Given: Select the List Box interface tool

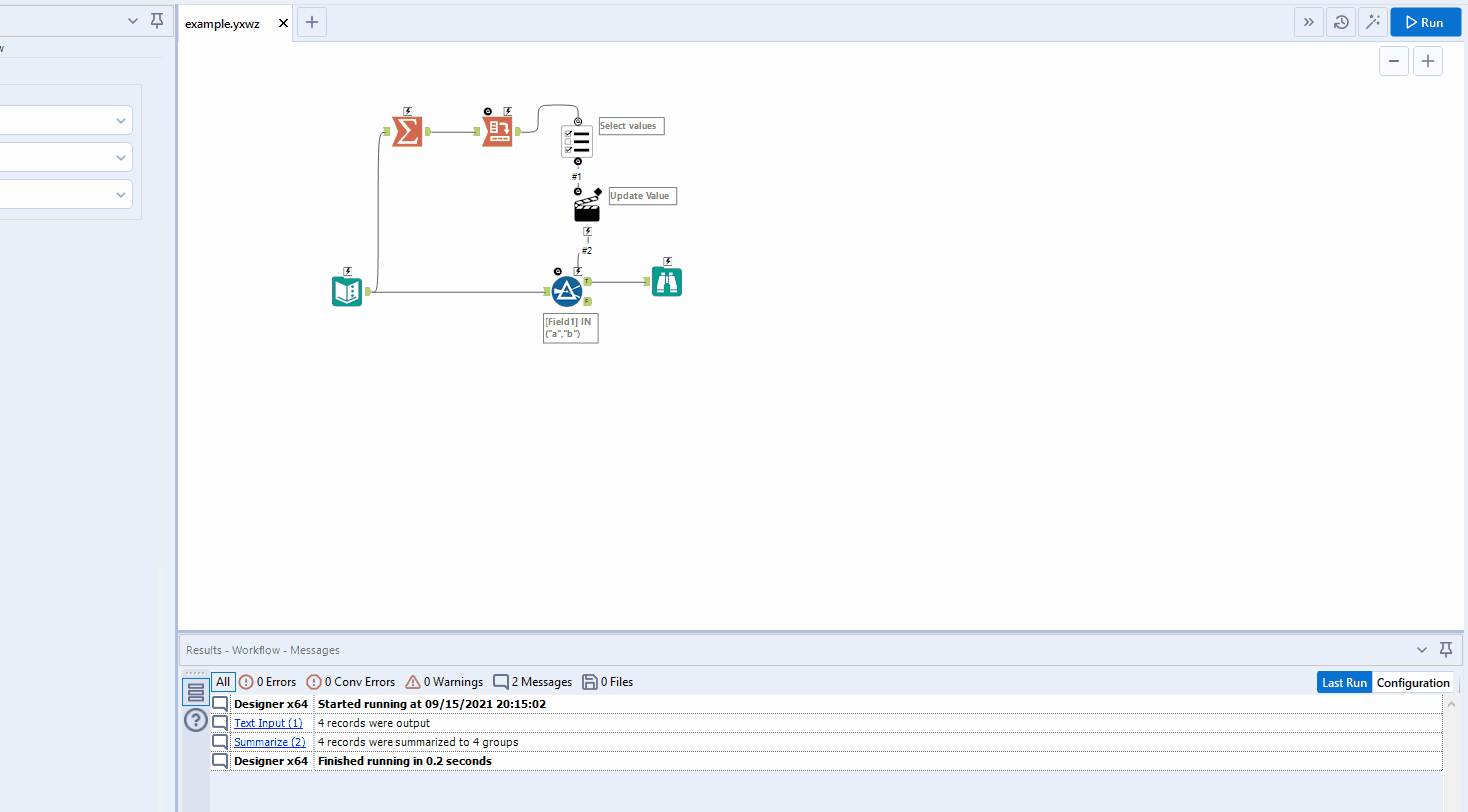Looking at the screenshot, I should pyautogui.click(x=577, y=142).
